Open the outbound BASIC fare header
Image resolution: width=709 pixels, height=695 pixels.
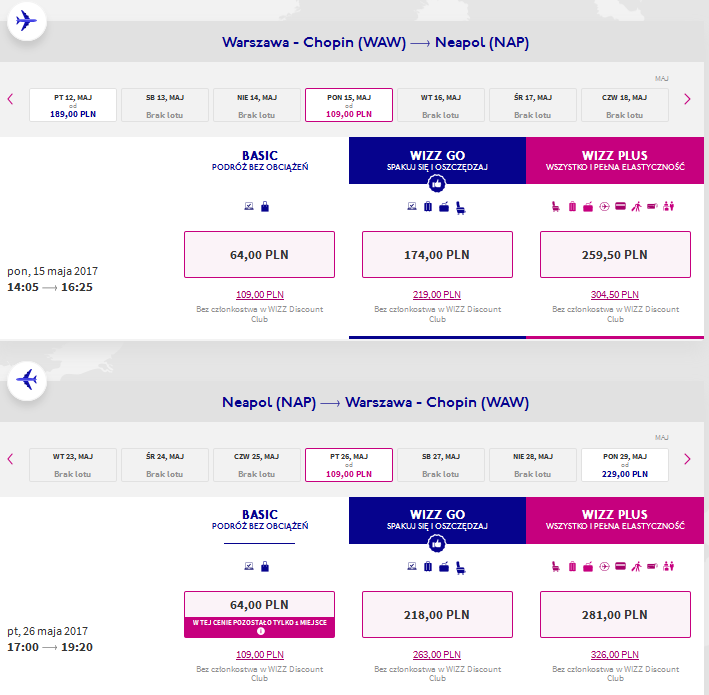260,161
